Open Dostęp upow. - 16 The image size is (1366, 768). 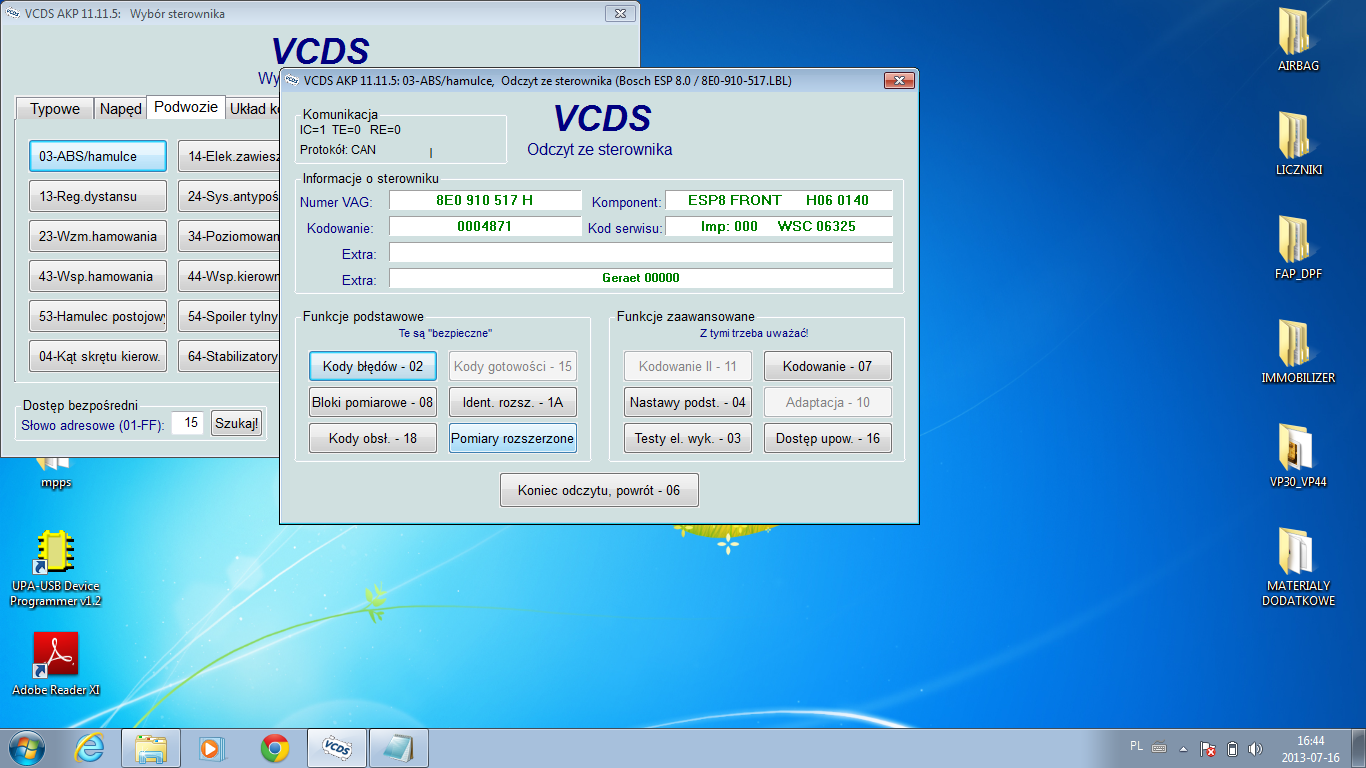(828, 438)
